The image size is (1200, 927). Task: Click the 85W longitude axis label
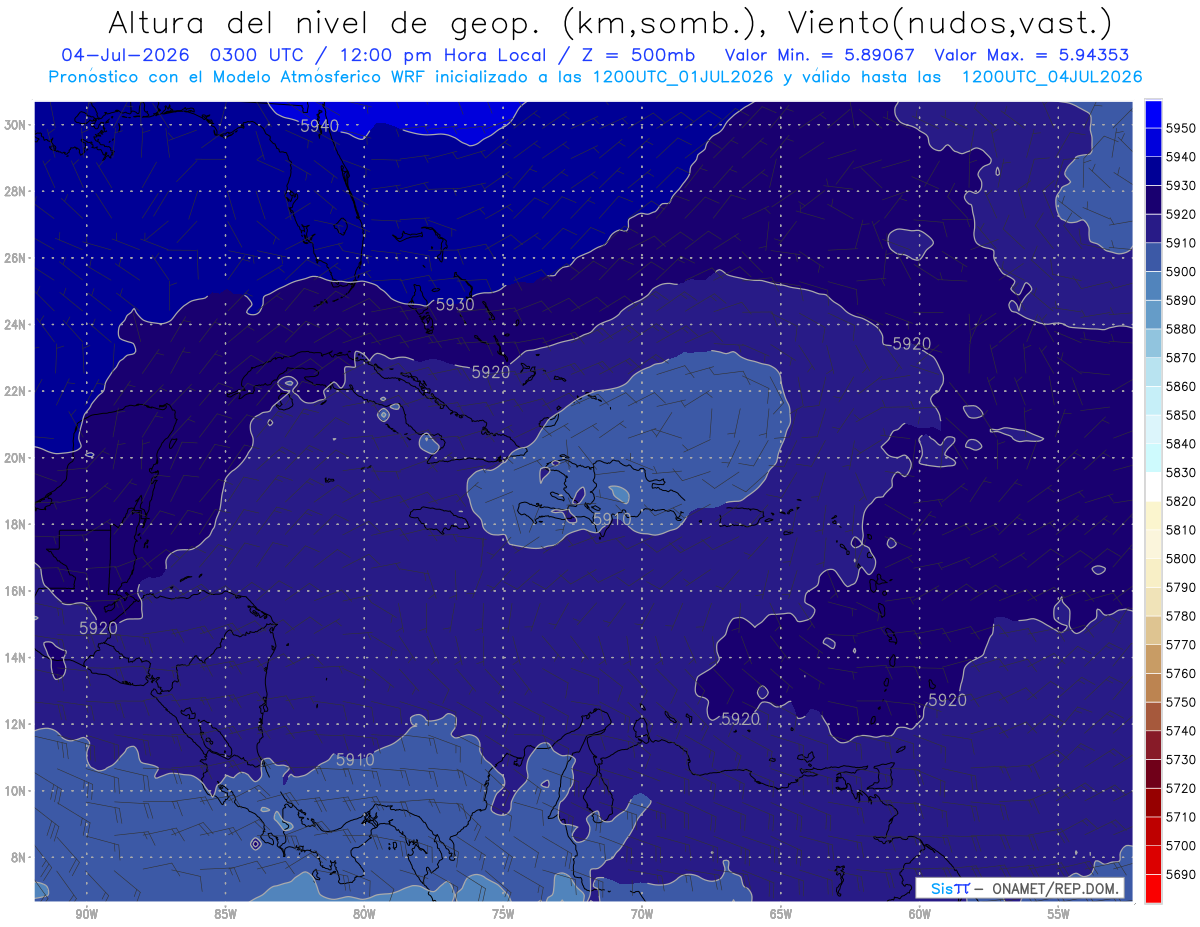click(225, 914)
